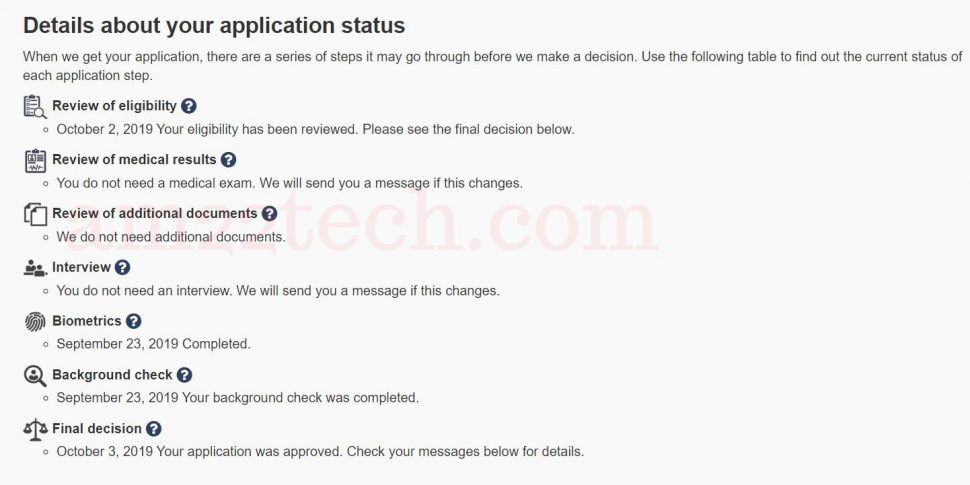Open help for Review of medical results
The image size is (970, 485).
click(228, 160)
